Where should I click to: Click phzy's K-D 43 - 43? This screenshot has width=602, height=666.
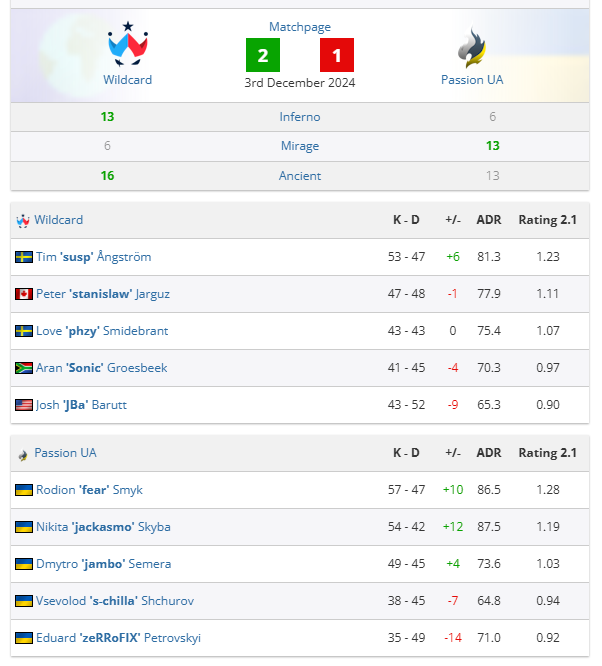tap(407, 331)
